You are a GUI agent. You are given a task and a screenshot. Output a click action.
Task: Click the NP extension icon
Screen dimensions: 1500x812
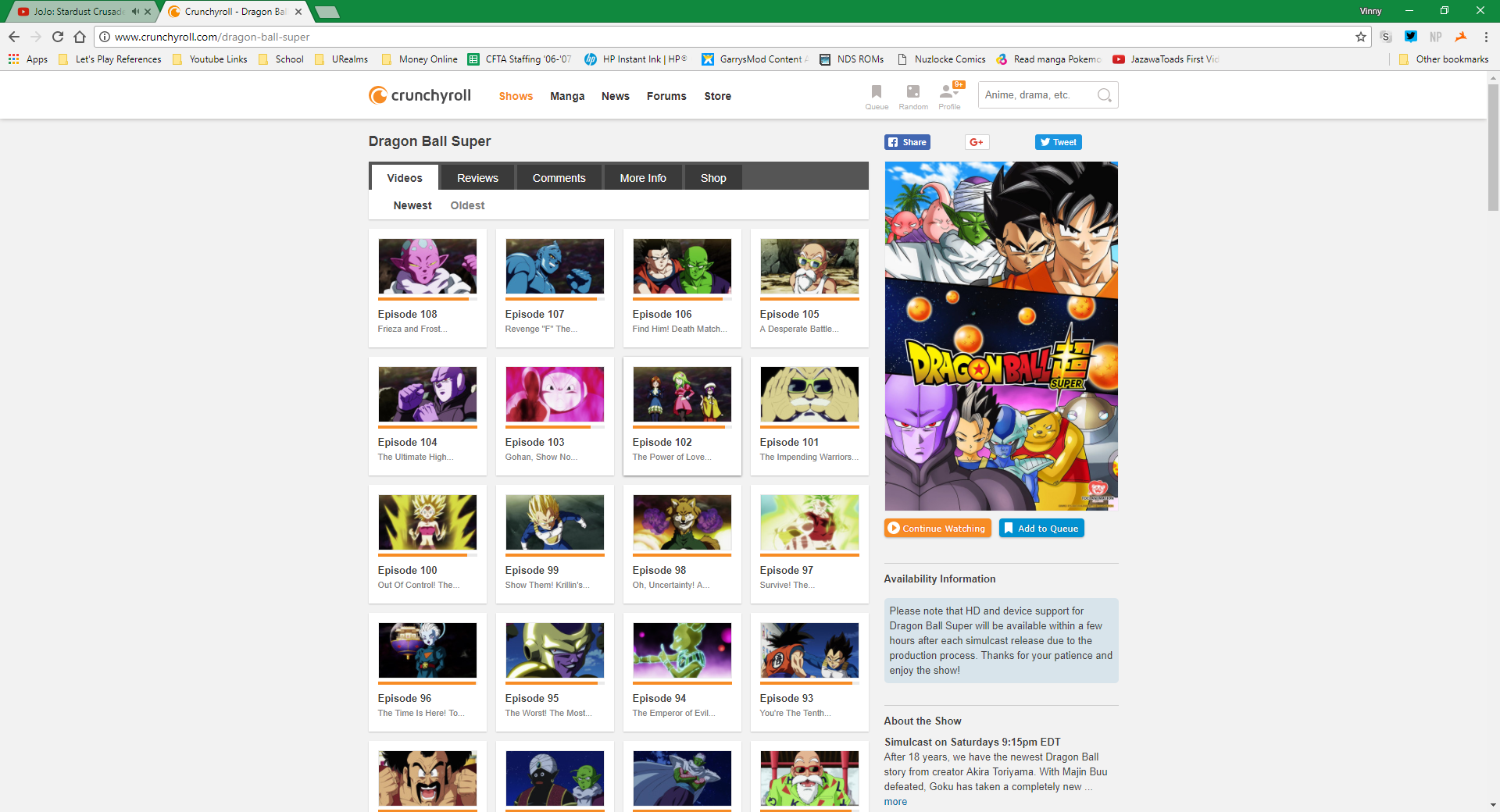click(1436, 37)
